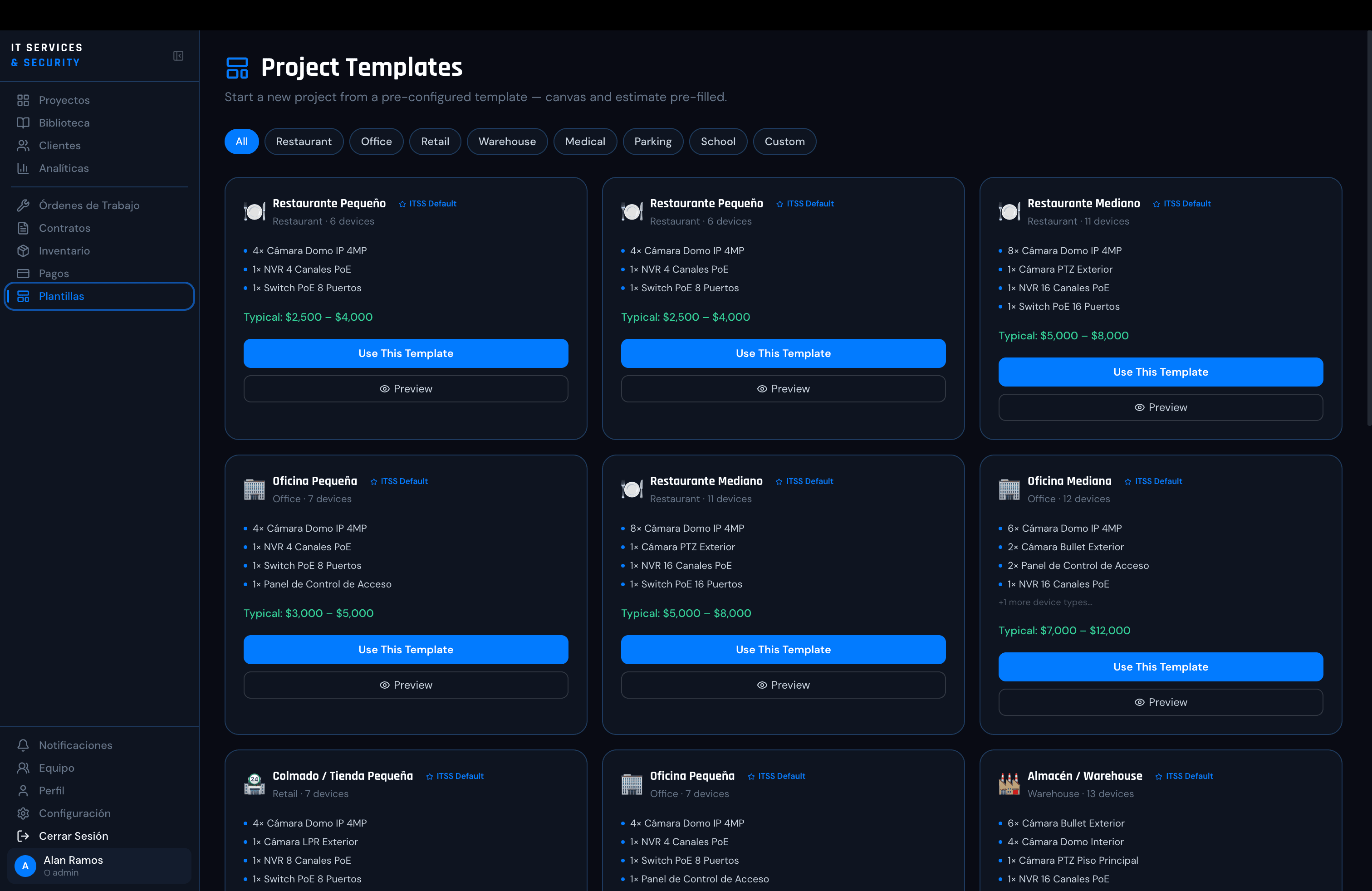Screen dimensions: 1372x891
Task: Click "4× Cámara Domo Interior" line
Action: pyautogui.click(x=1065, y=842)
